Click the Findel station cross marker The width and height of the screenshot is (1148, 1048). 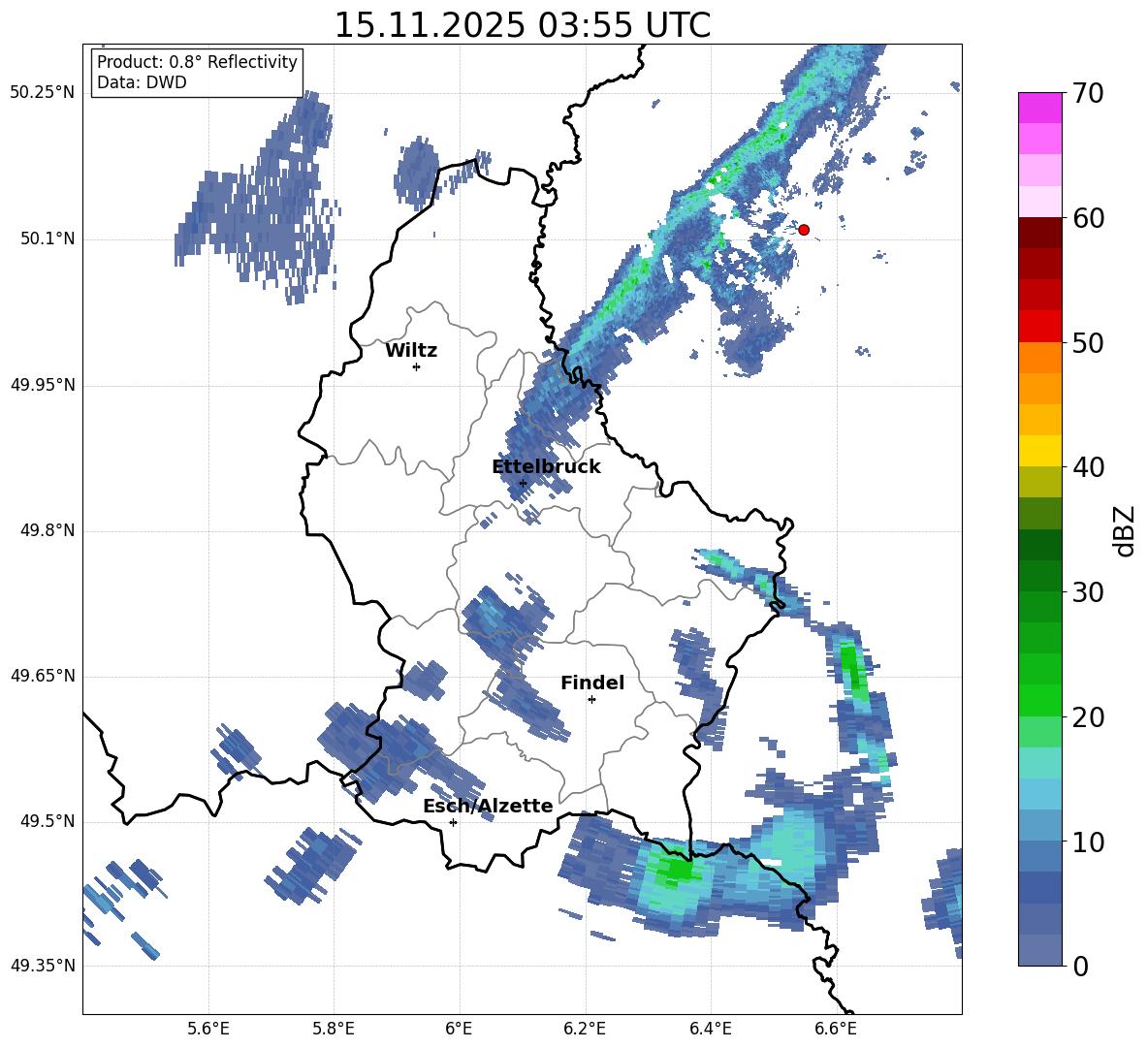[x=591, y=700]
